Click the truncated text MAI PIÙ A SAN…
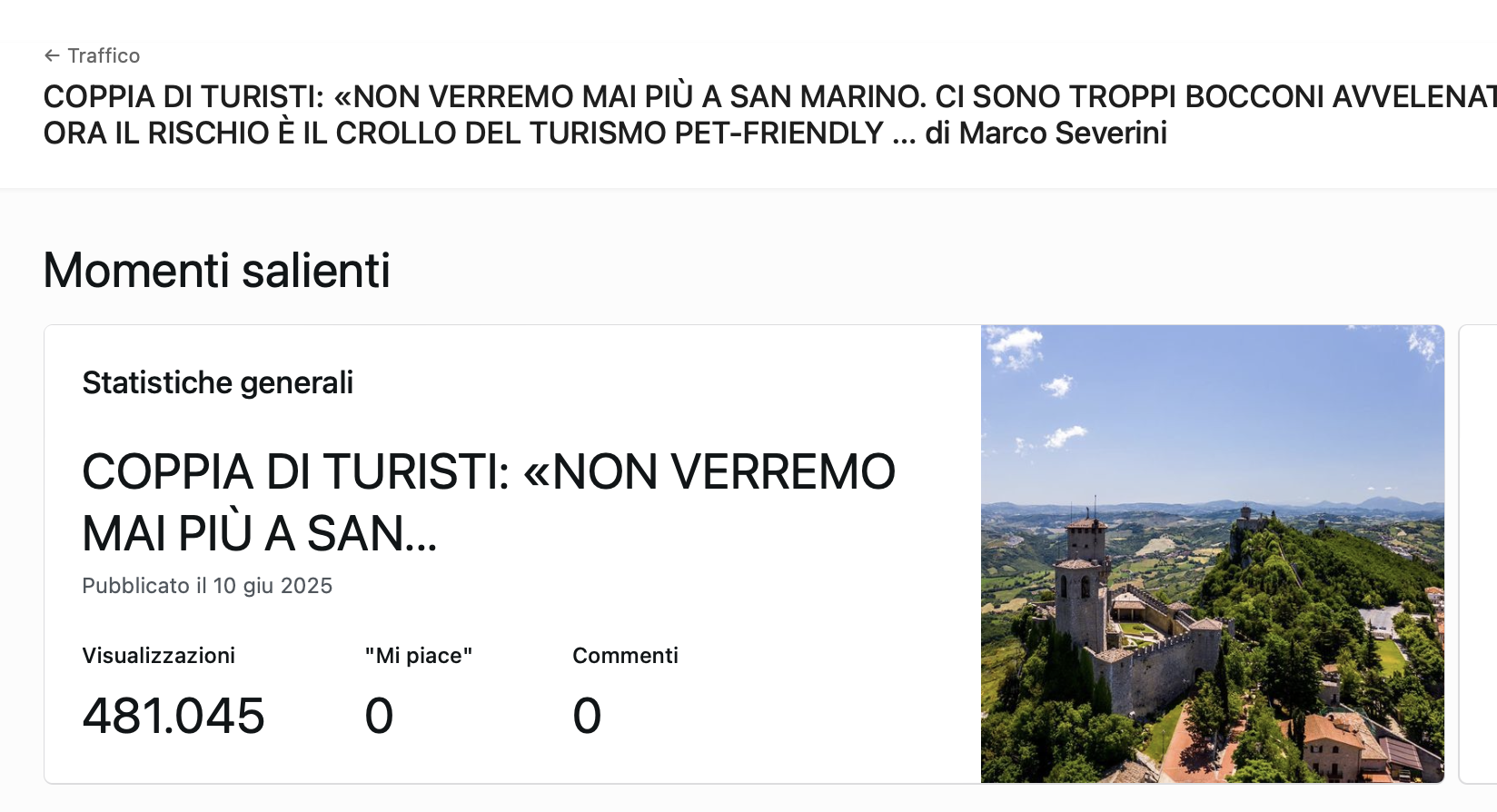This screenshot has width=1497, height=812. [x=260, y=533]
